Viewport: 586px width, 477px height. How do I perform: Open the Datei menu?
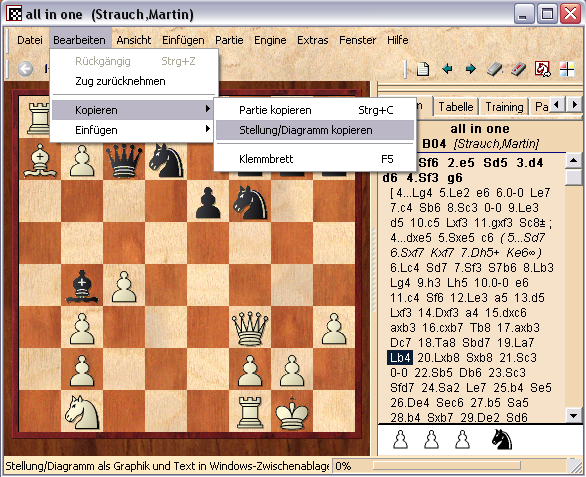click(x=30, y=40)
